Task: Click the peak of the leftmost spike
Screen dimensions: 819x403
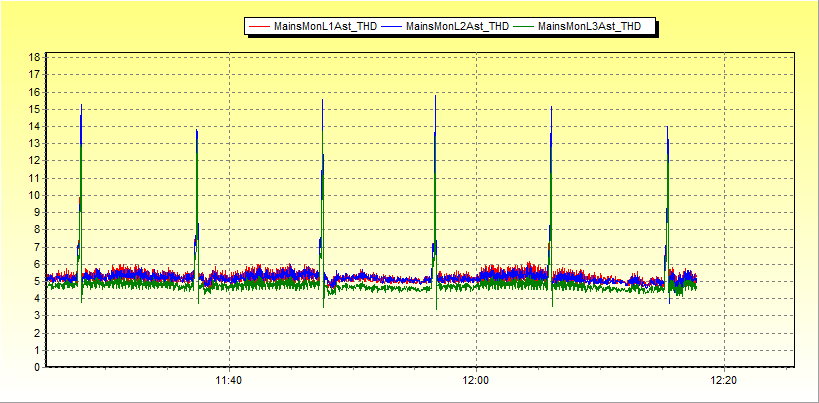Action: [81, 106]
